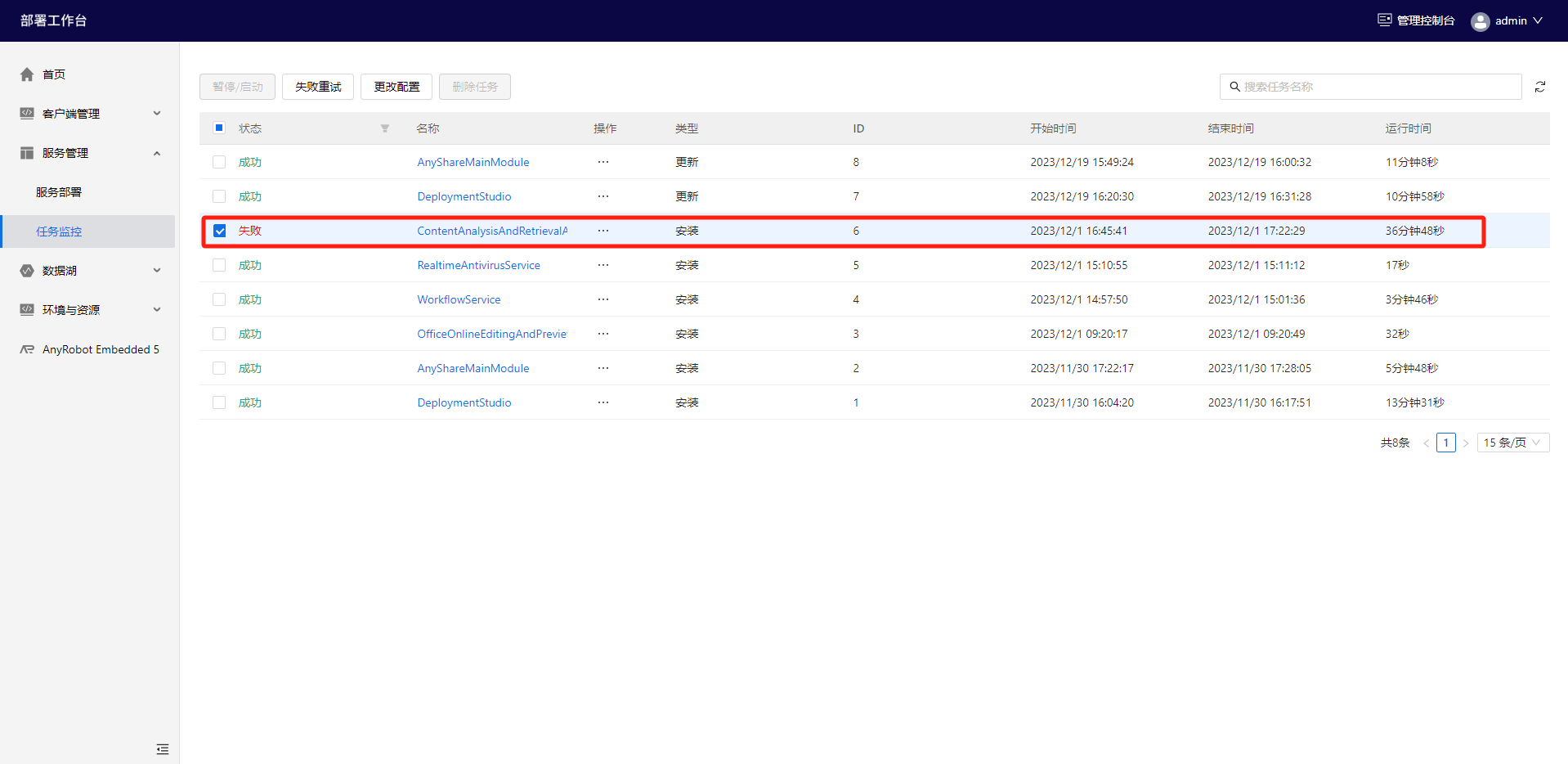Viewport: 1568px width, 764px height.
Task: Expand the 环境与资源 menu chevron
Action: click(157, 310)
